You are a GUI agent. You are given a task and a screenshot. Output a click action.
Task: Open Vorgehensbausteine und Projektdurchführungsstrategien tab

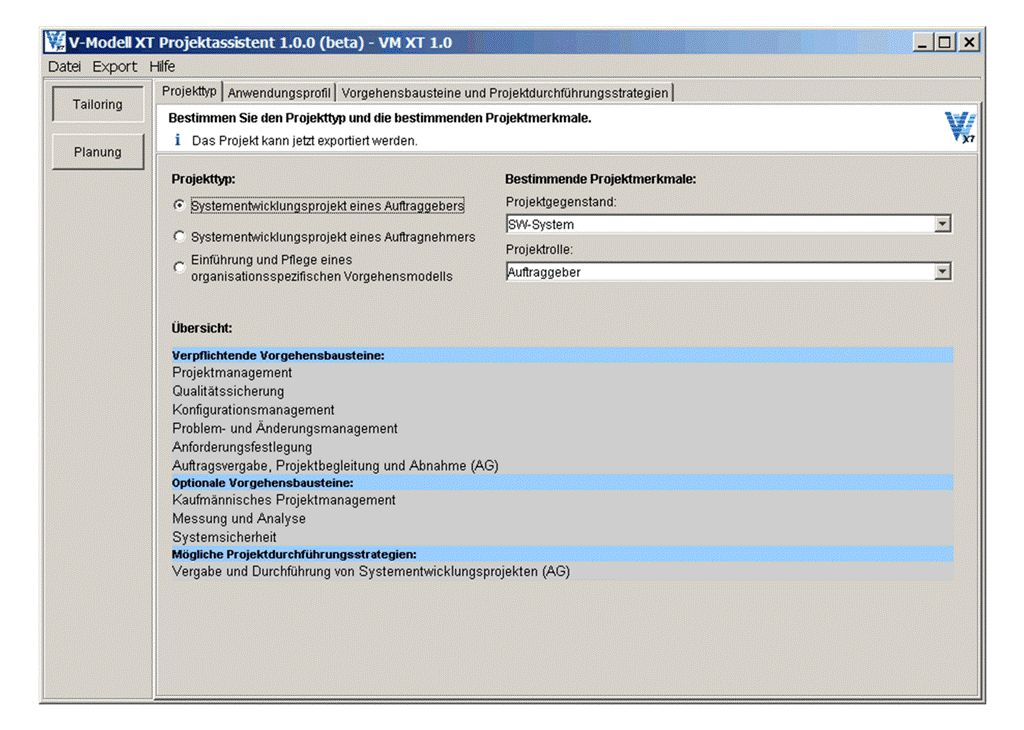[505, 93]
